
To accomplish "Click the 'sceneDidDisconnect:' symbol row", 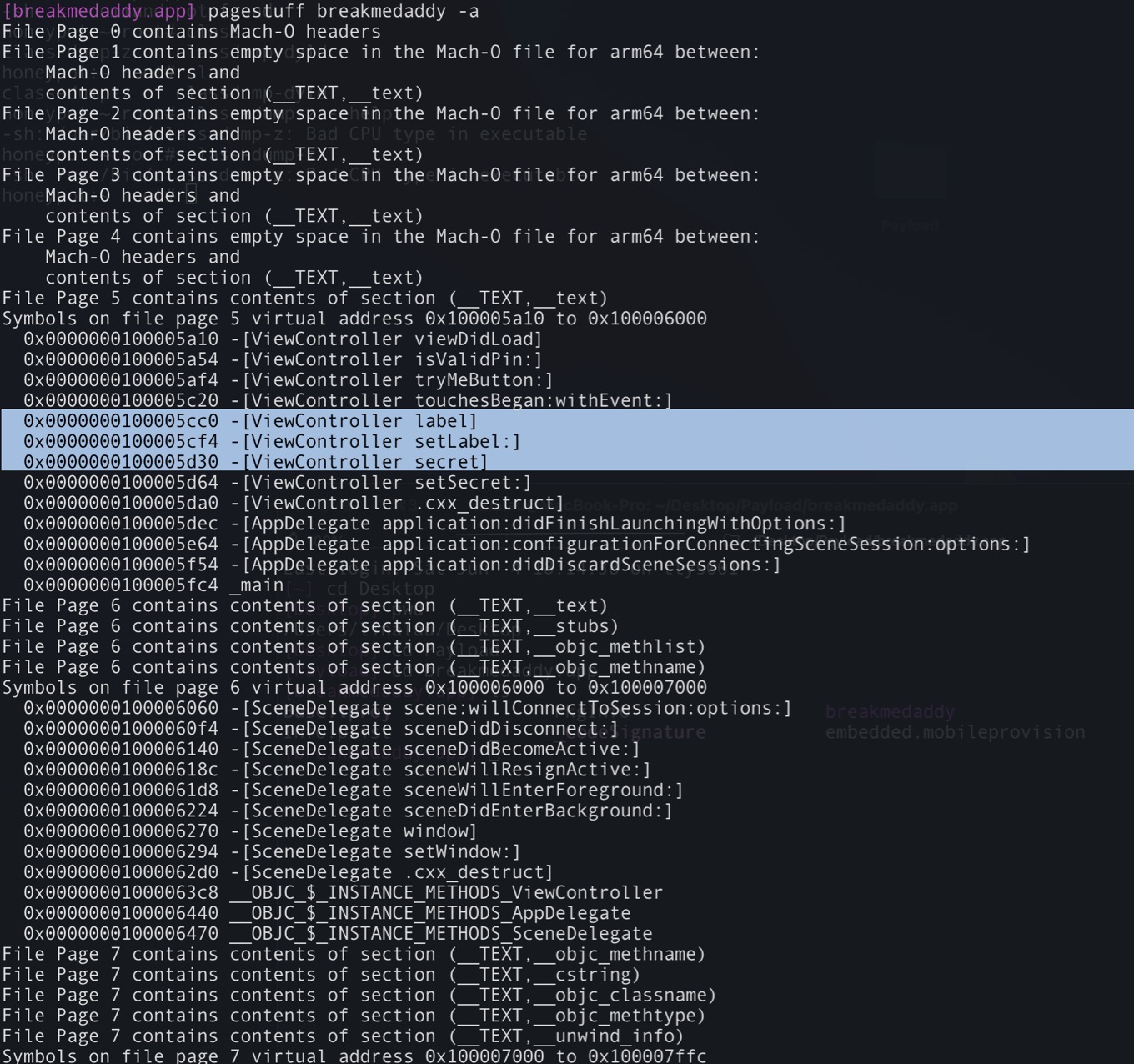I will coord(321,729).
